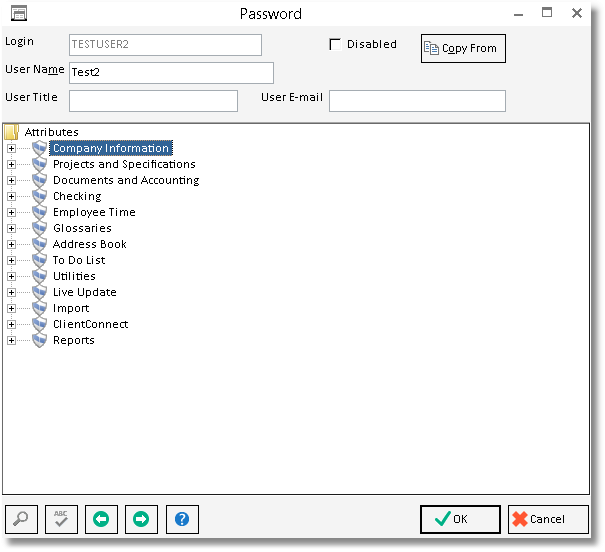Click the User Name field containing Test2

(171, 73)
